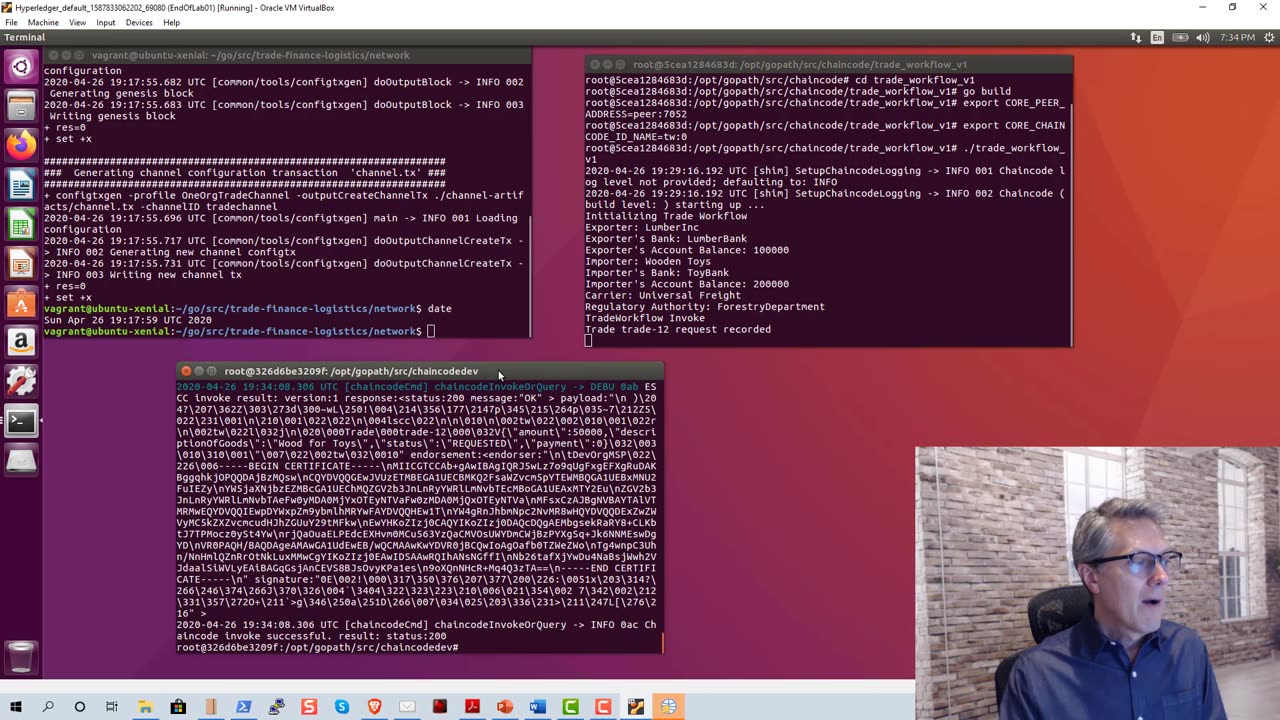Launch Firefox from Ubuntu launcher

[21, 145]
